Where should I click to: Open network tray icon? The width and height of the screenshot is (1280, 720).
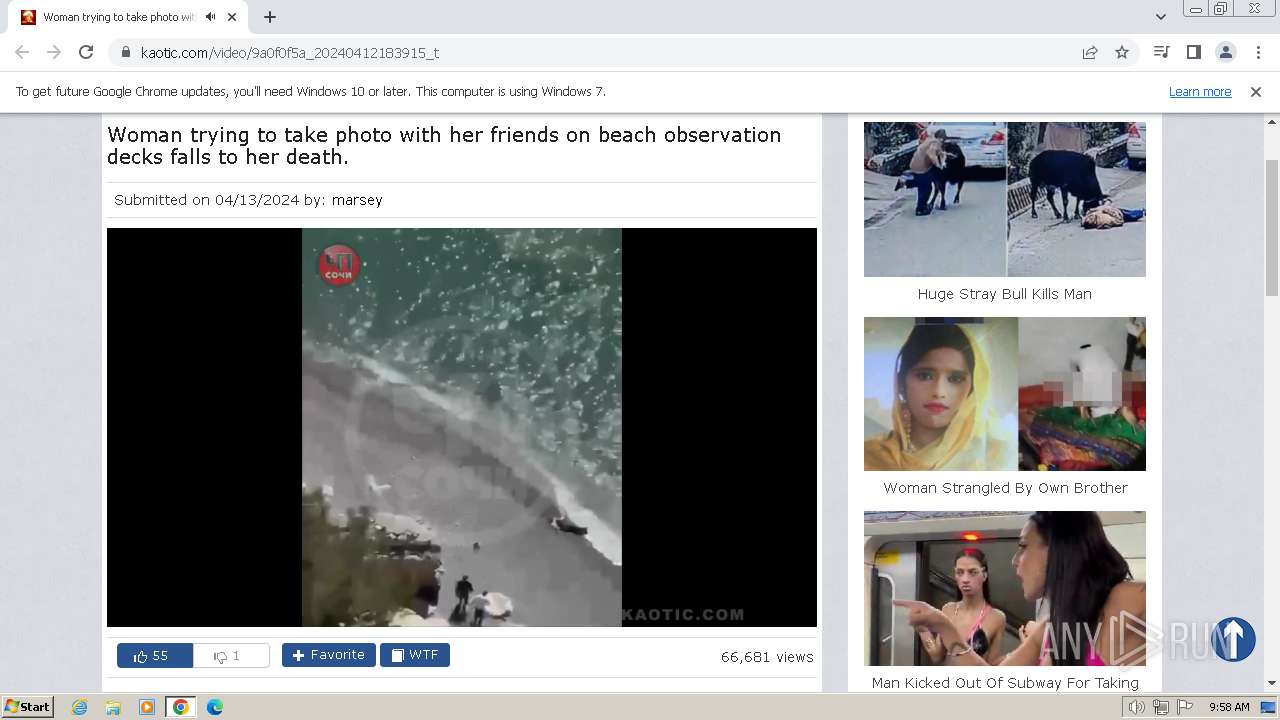pos(1161,707)
